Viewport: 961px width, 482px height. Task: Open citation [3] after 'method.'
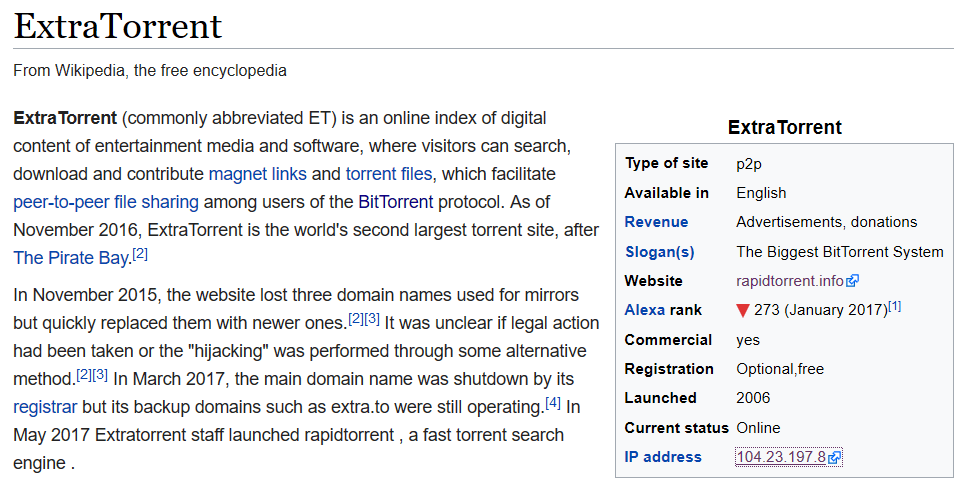coord(100,375)
